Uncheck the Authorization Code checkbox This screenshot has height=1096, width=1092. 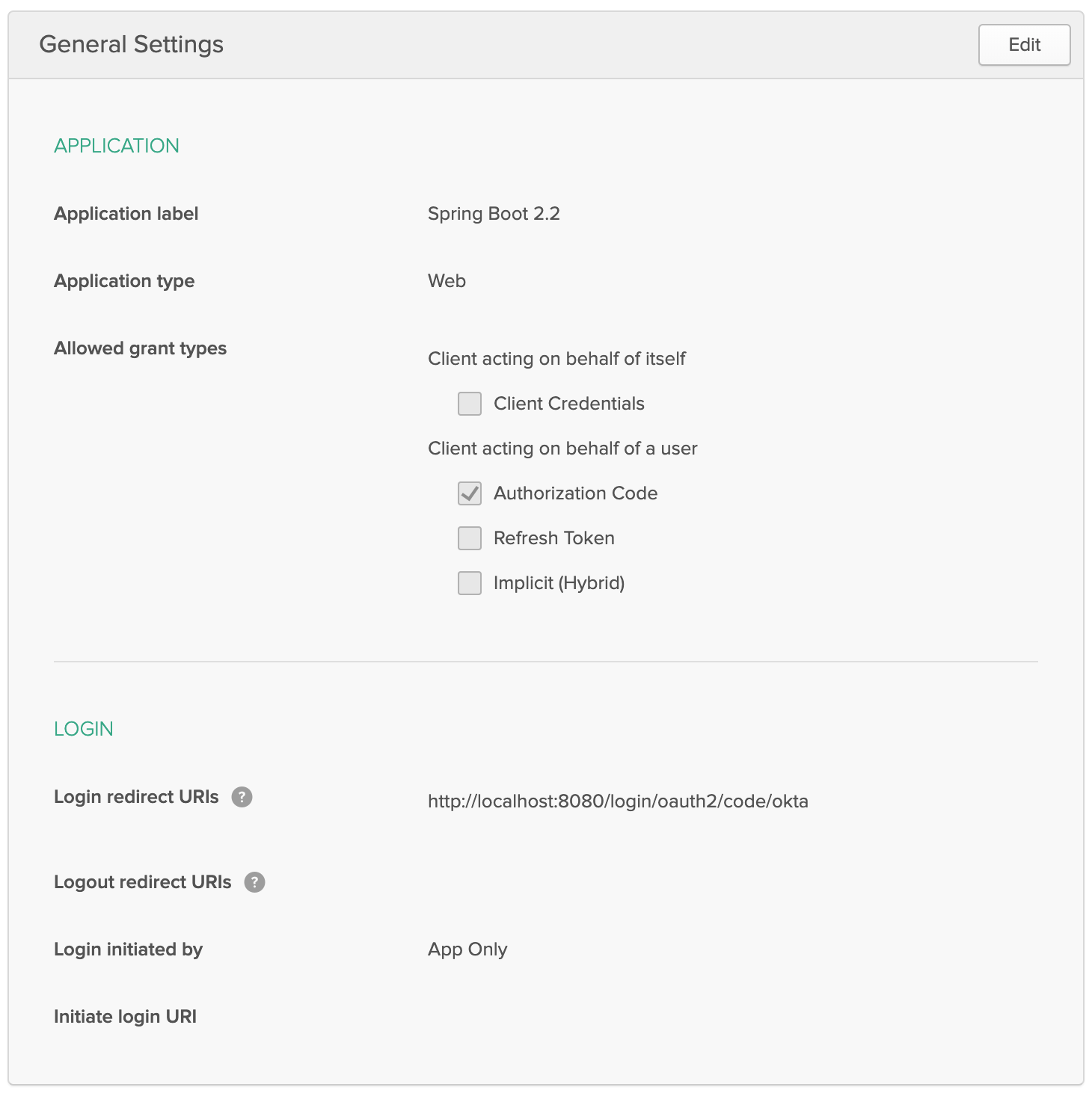[x=470, y=493]
